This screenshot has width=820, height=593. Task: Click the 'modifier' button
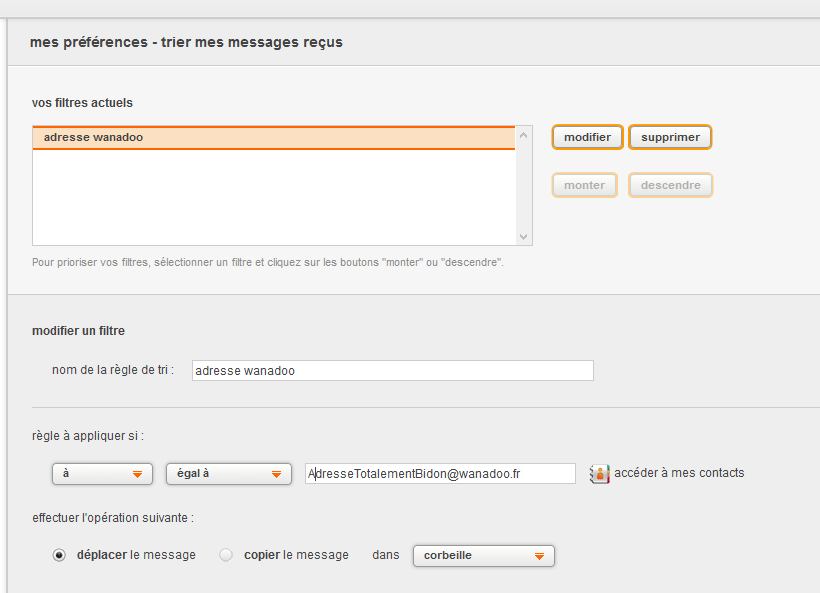click(x=587, y=137)
